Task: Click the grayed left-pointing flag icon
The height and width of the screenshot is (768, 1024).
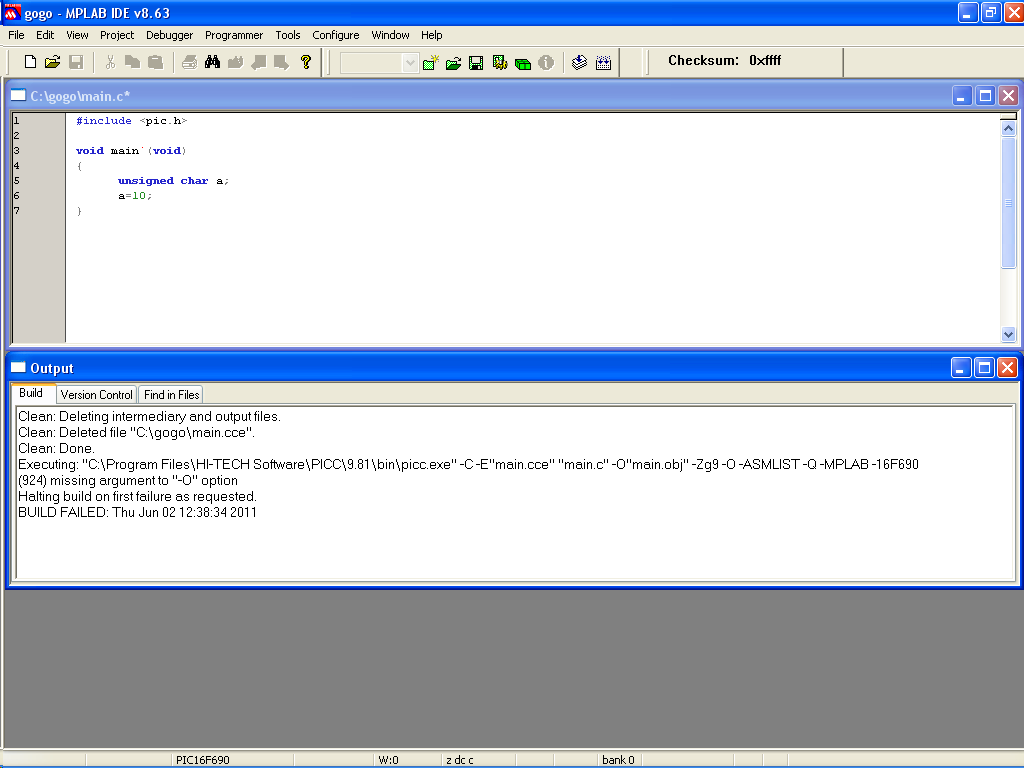Action: coord(259,62)
